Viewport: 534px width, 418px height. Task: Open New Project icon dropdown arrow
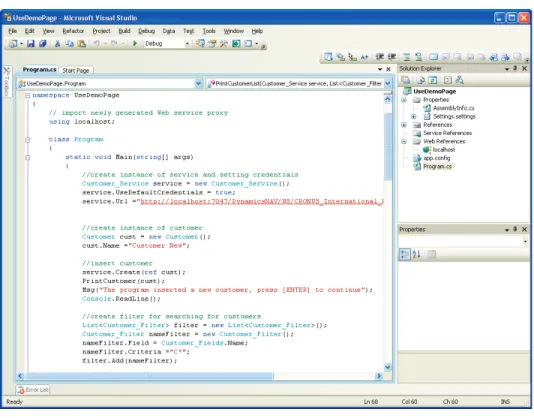coord(21,44)
